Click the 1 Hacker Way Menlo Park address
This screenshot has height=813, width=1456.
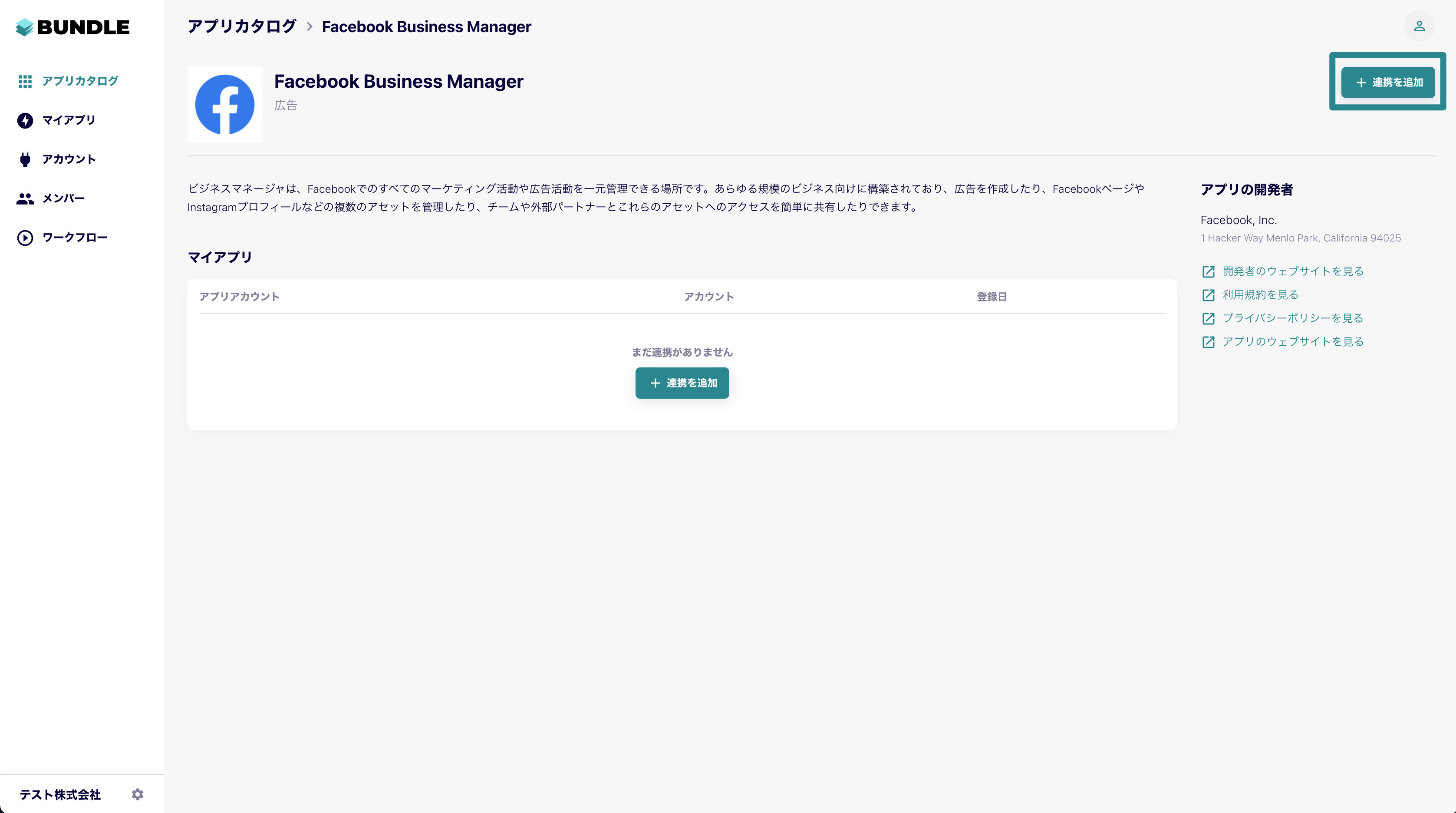[x=1301, y=238]
